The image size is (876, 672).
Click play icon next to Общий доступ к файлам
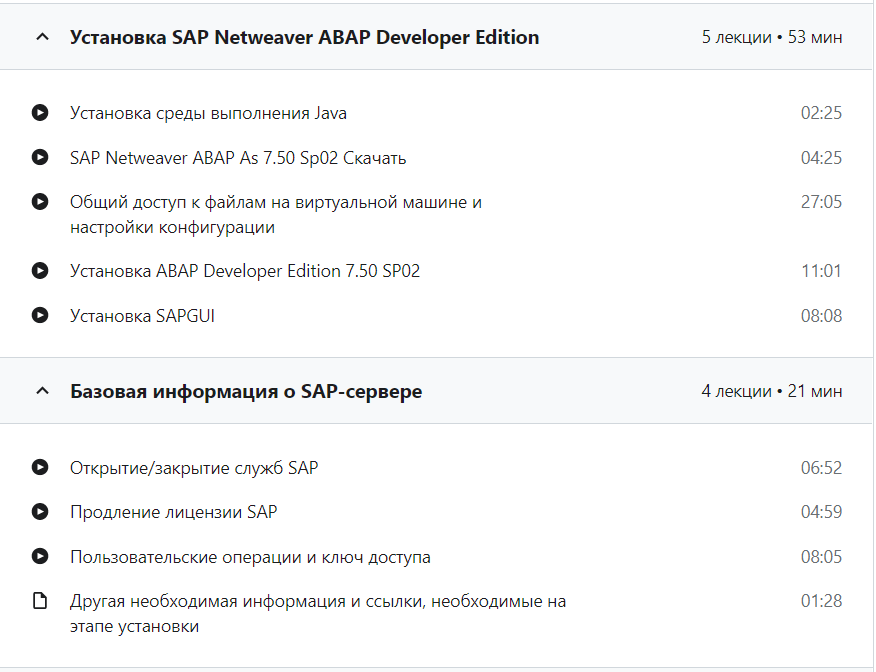40,202
